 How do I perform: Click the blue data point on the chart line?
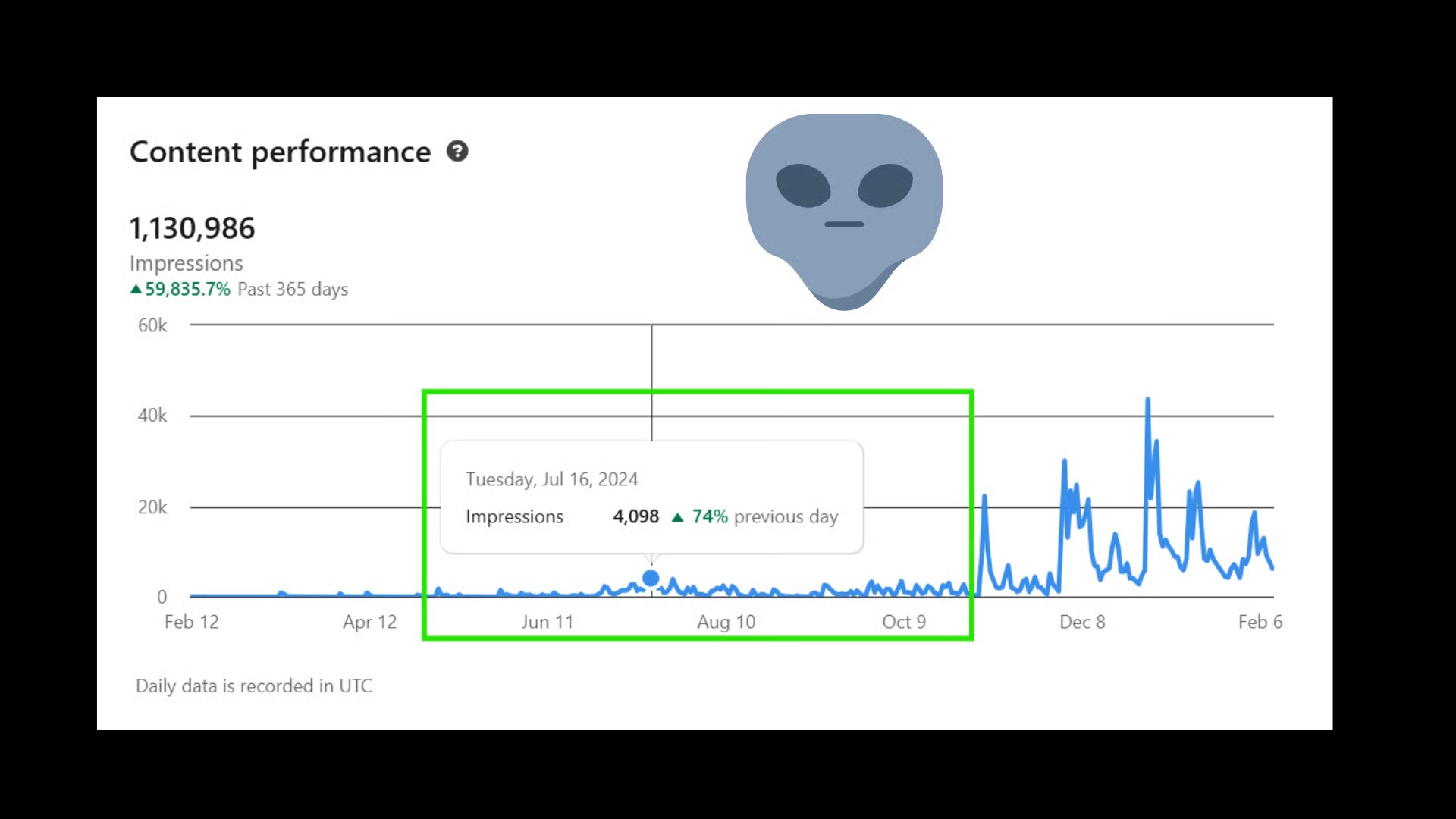click(x=651, y=579)
